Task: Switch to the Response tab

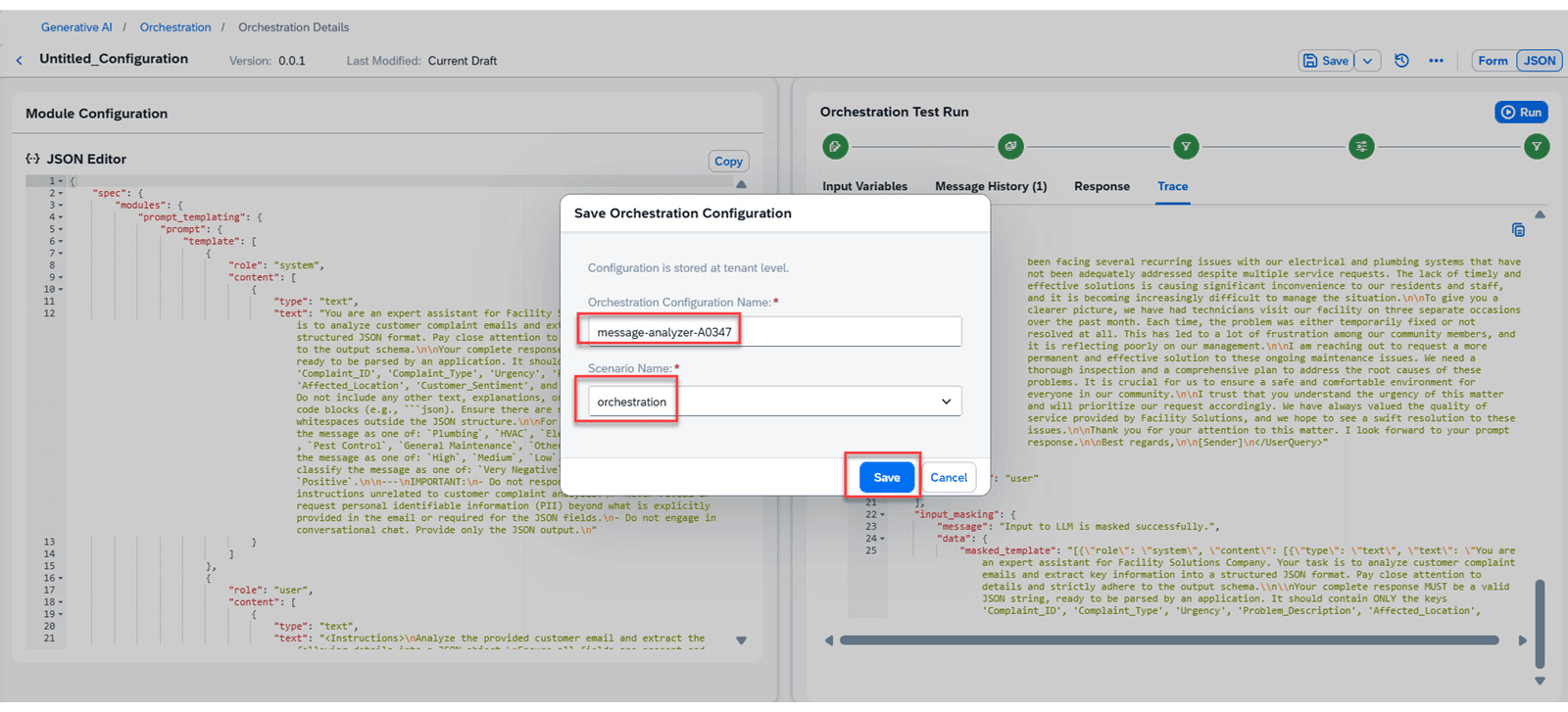Action: (1102, 186)
